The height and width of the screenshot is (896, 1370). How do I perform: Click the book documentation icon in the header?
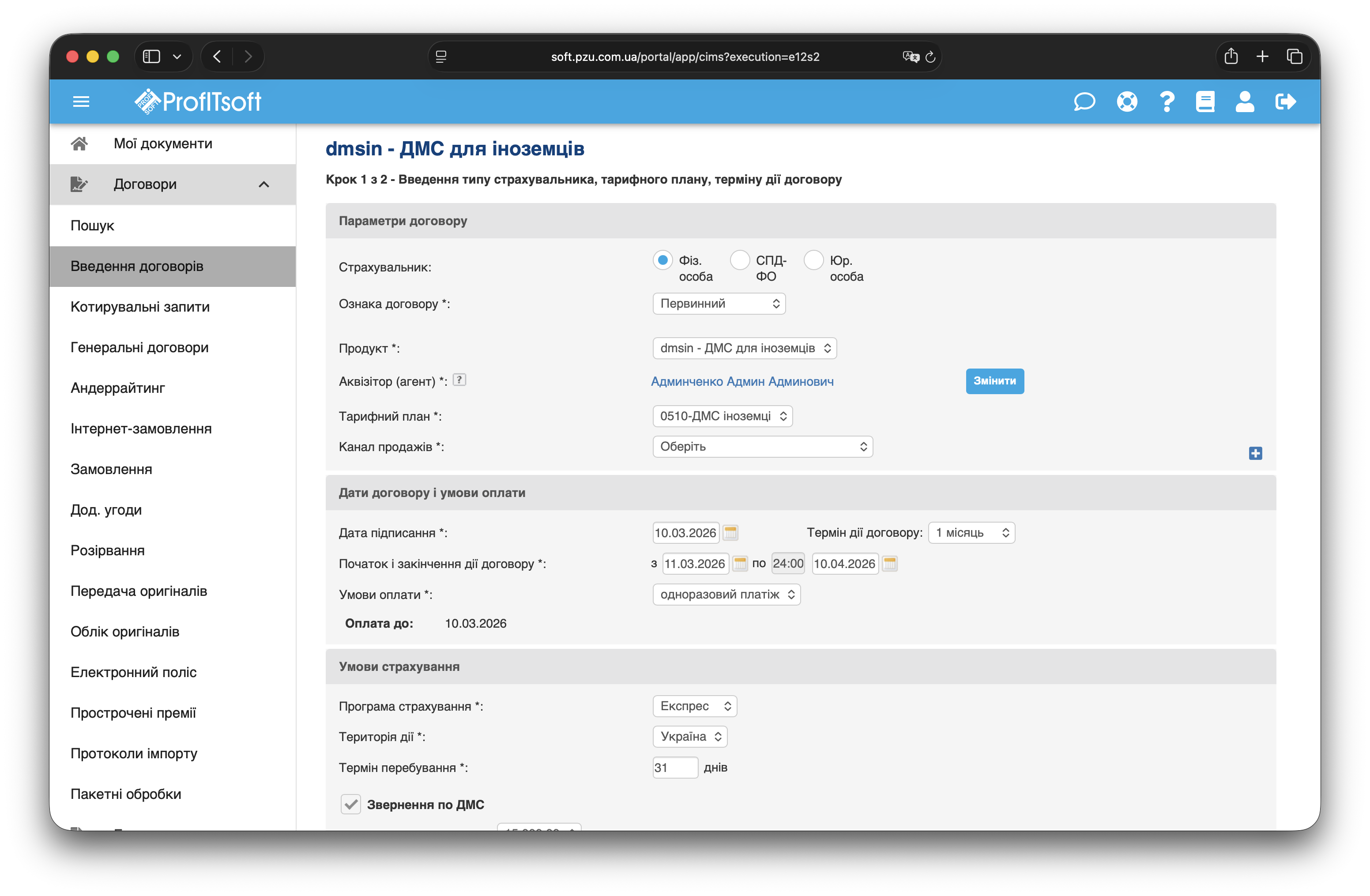pos(1205,102)
